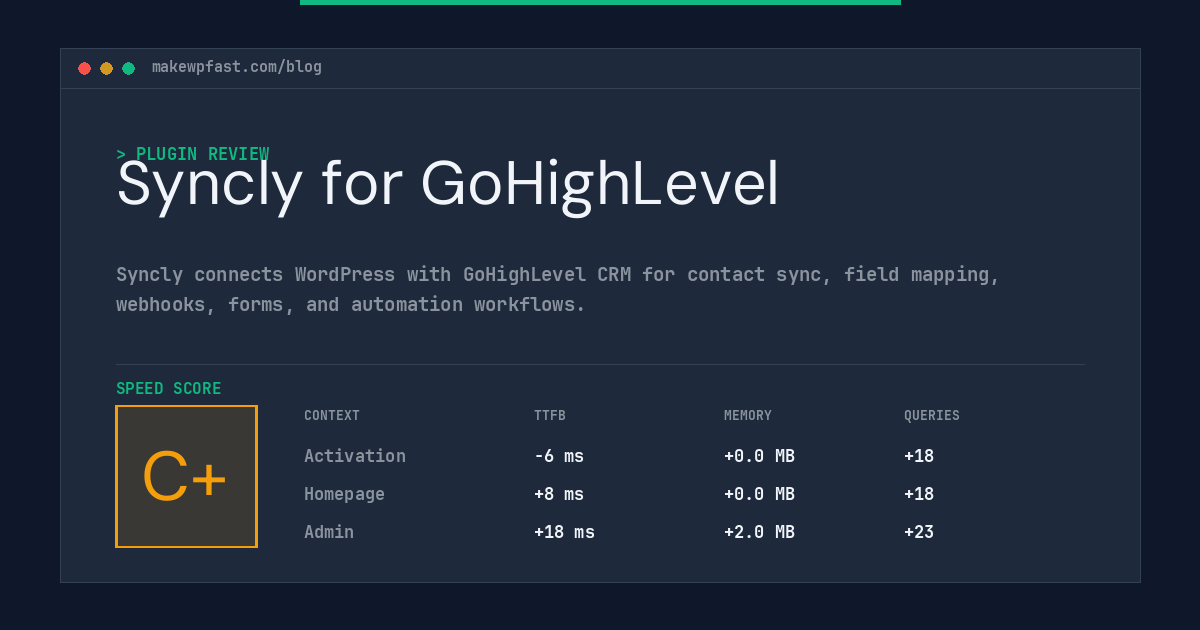The width and height of the screenshot is (1200, 630).
Task: Select the Admin row label
Action: coord(329,532)
